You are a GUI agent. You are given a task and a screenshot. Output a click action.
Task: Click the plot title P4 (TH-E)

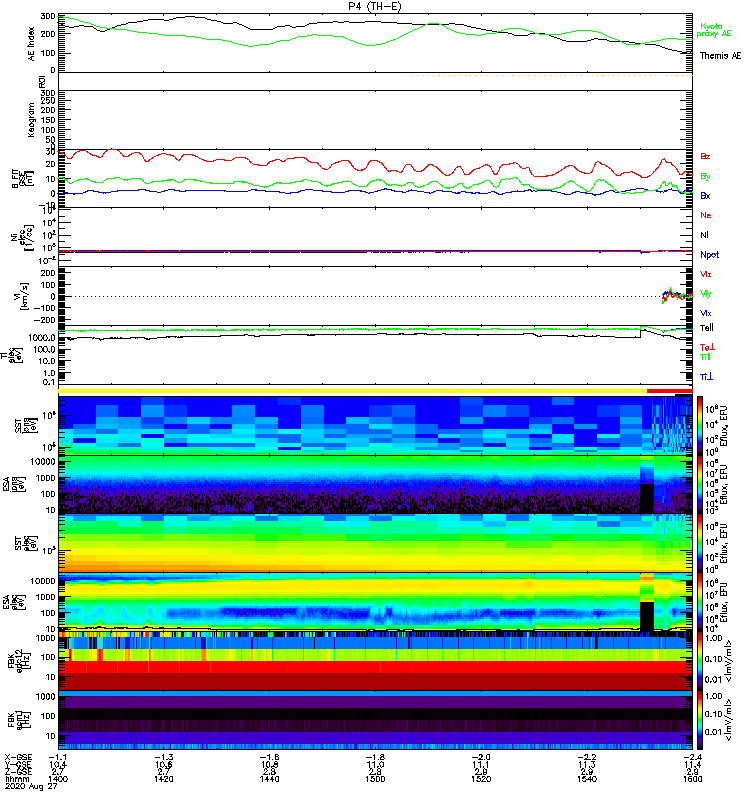click(x=375, y=6)
